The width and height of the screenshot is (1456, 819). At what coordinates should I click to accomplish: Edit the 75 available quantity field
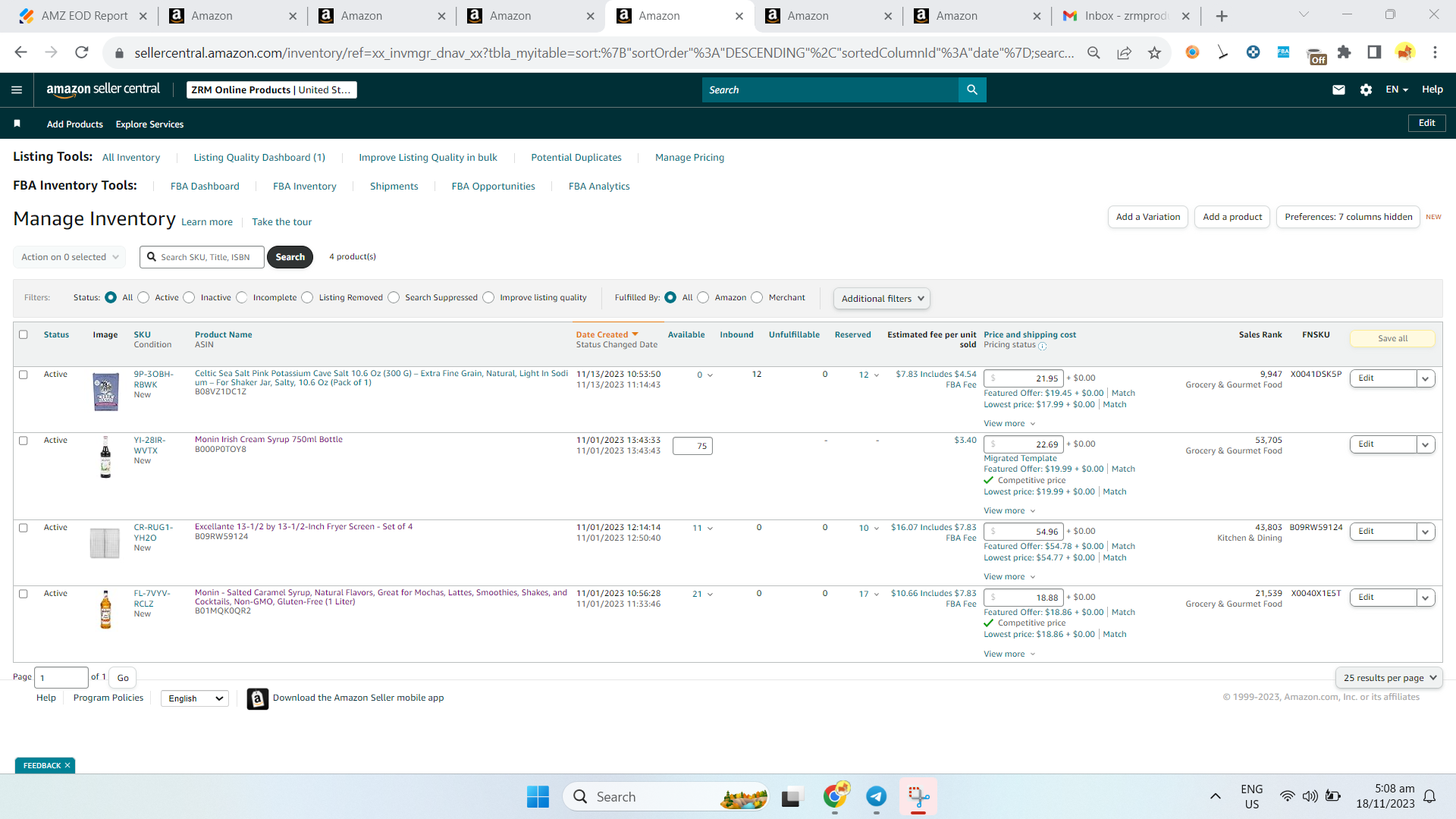692,446
